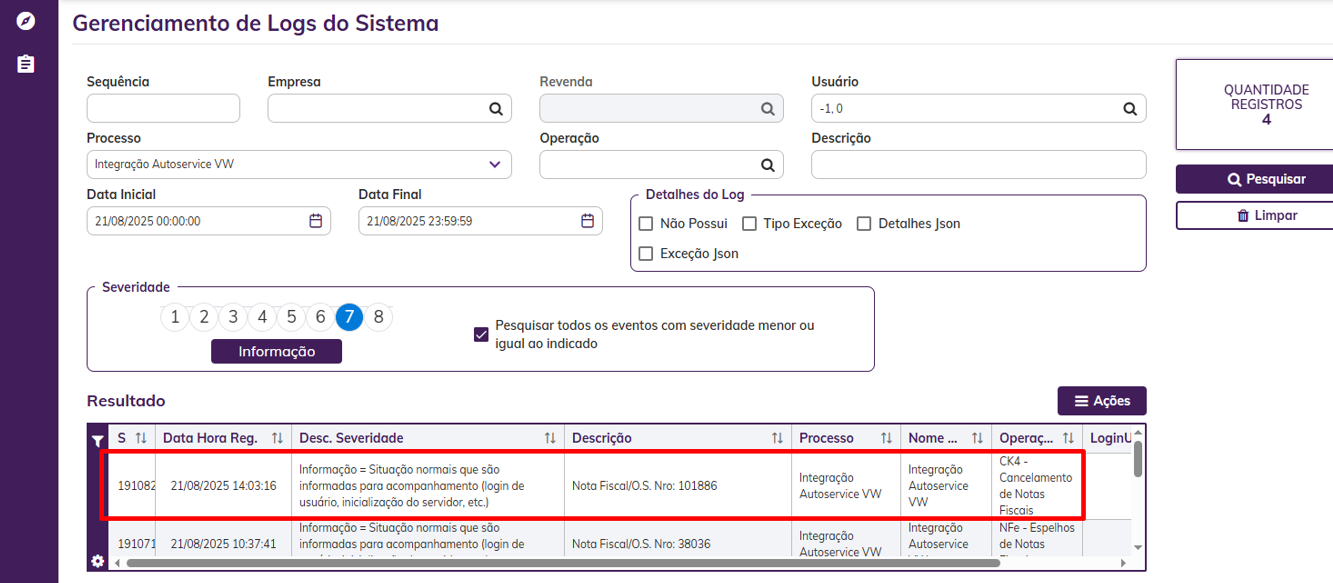This screenshot has width=1333, height=583.
Task: Open the Data Final calendar picker
Action: point(587,221)
